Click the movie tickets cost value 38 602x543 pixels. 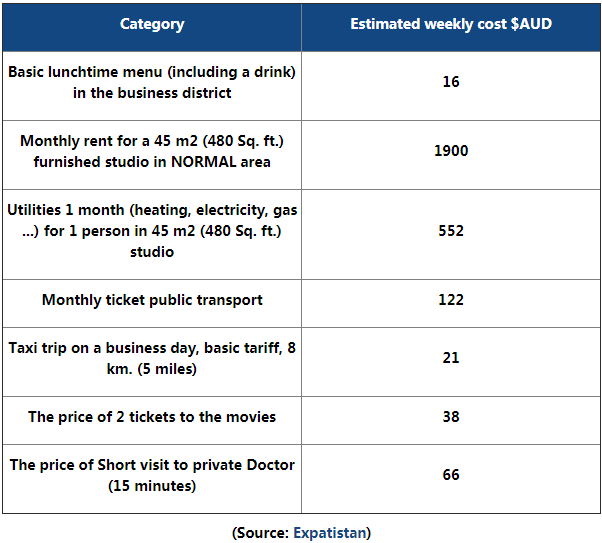pos(451,417)
